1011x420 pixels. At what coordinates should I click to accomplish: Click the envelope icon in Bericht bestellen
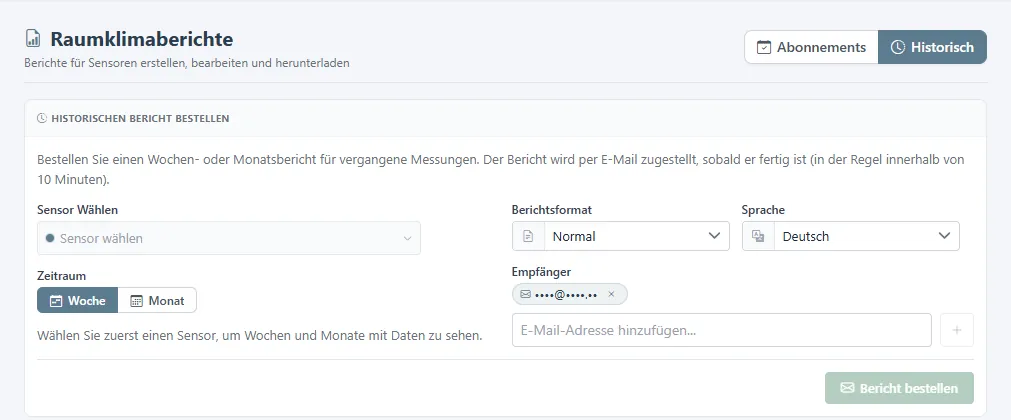click(847, 388)
